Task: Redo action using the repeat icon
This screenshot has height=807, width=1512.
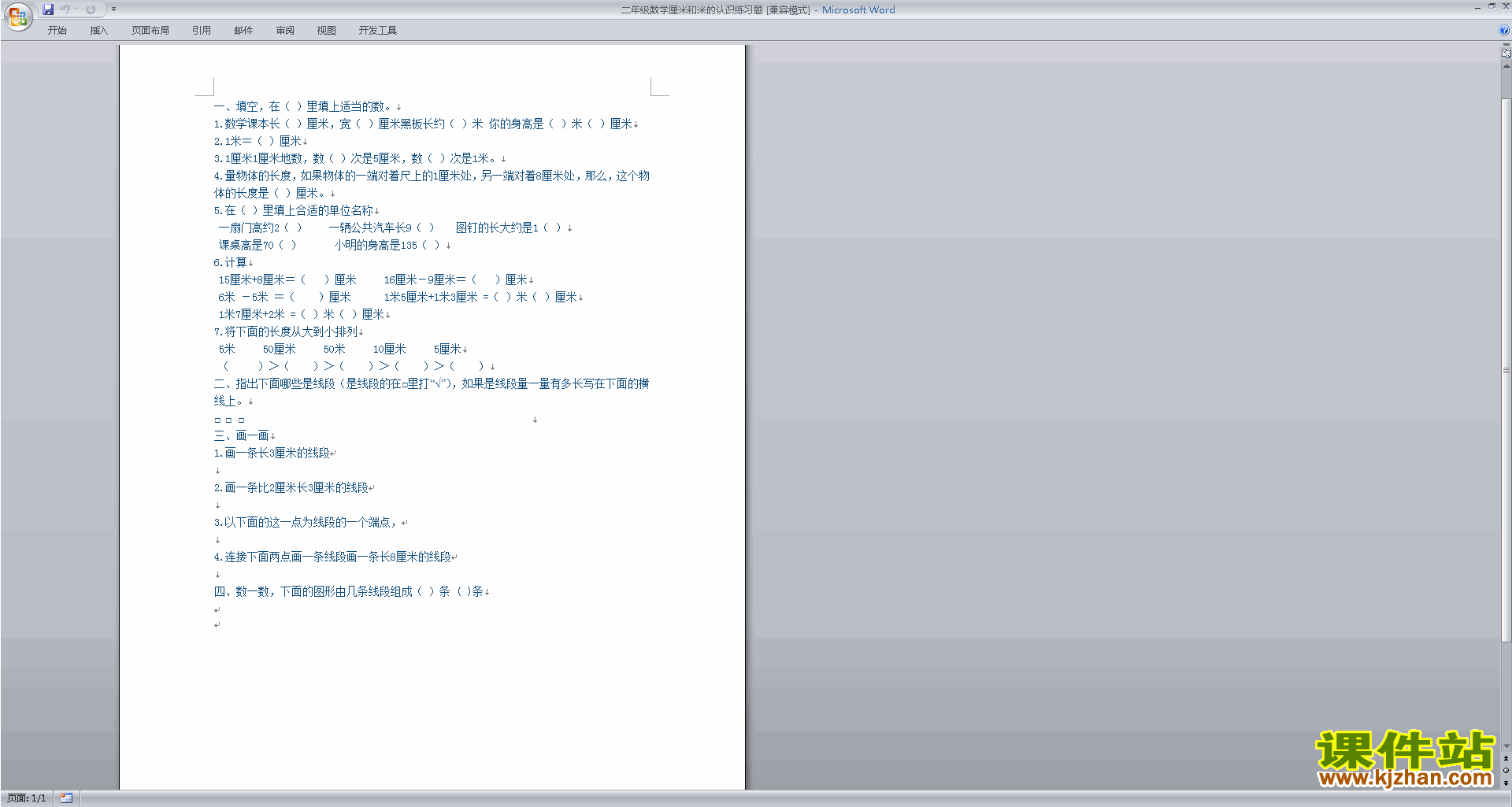Action: coord(91,9)
